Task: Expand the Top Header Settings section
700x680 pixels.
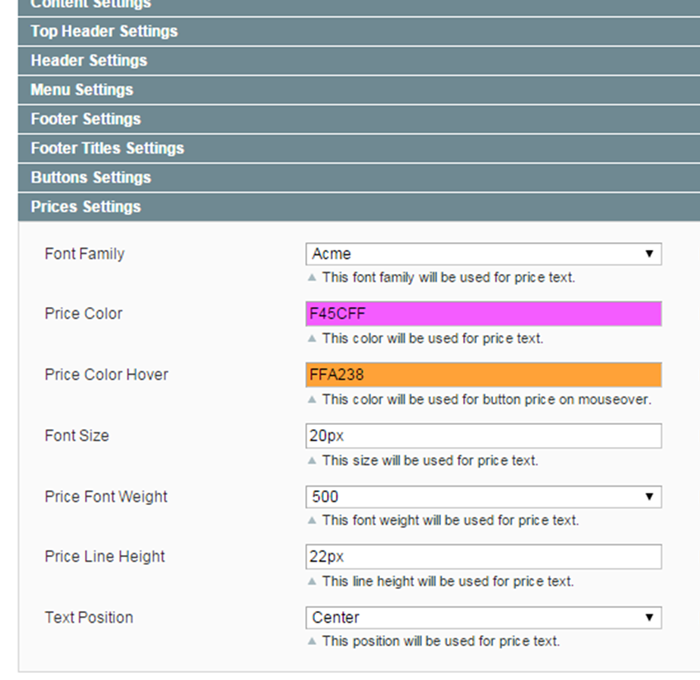Action: (x=359, y=31)
